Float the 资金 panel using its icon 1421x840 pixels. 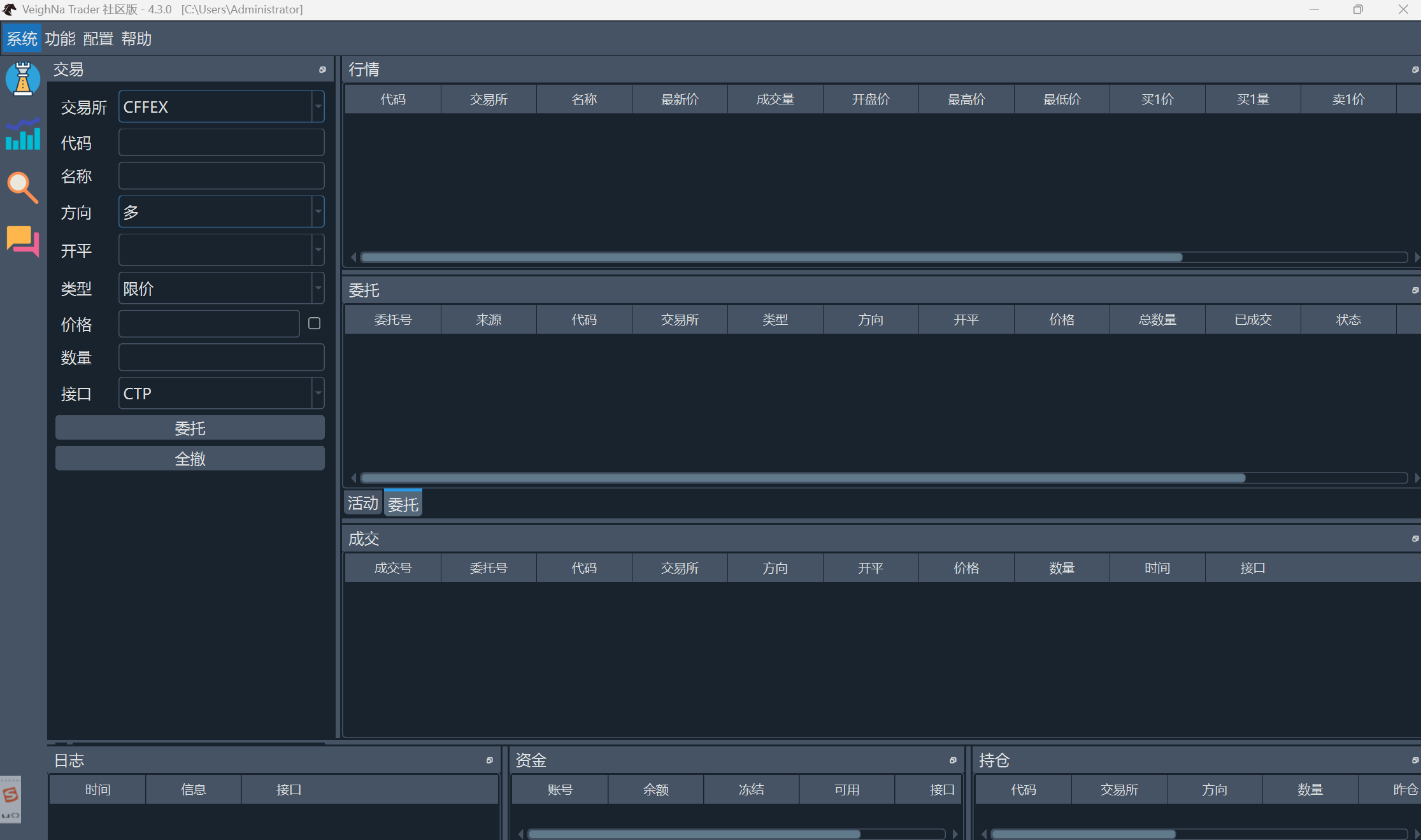click(x=953, y=760)
